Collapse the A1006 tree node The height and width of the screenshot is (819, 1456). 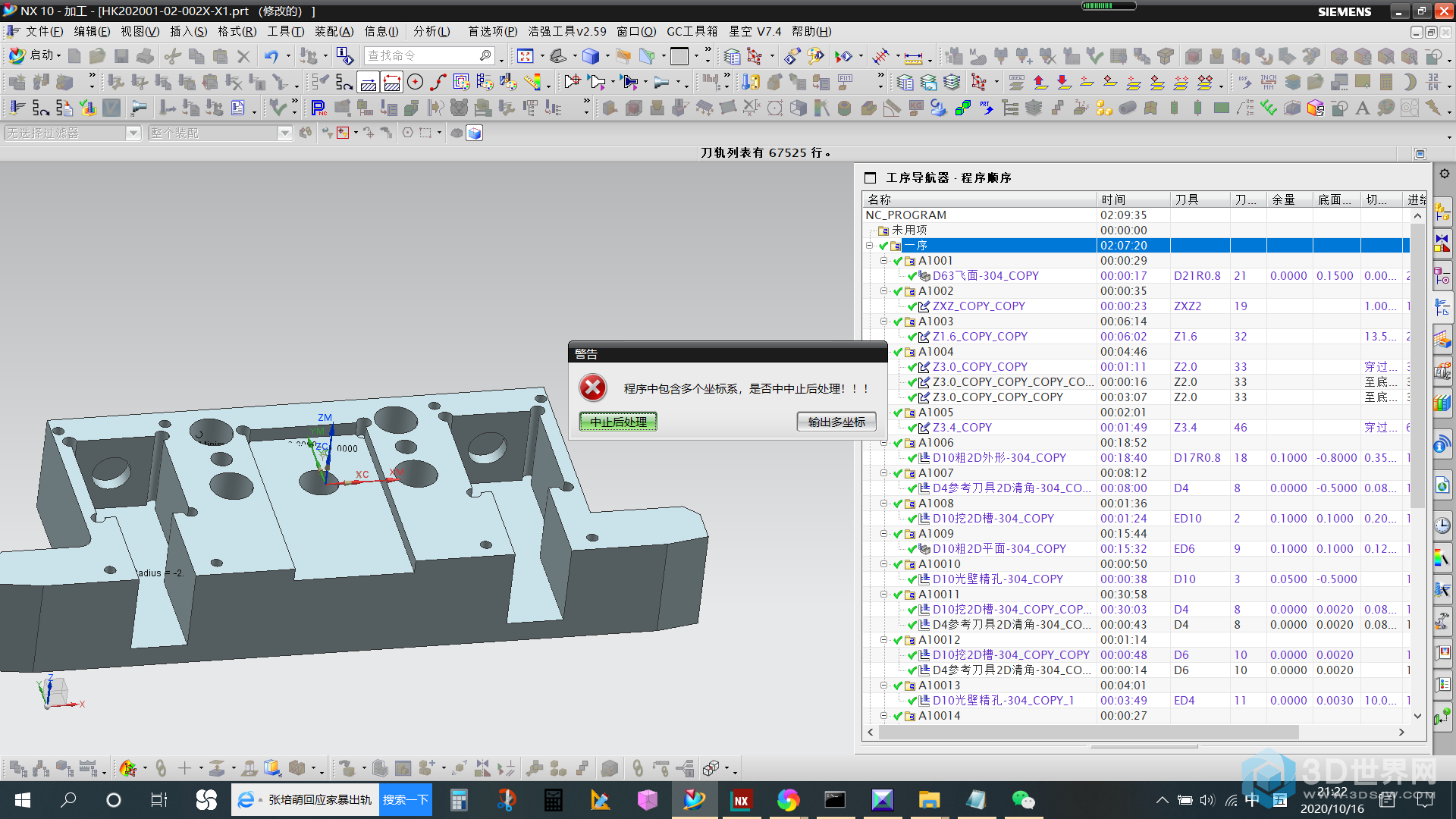point(884,442)
